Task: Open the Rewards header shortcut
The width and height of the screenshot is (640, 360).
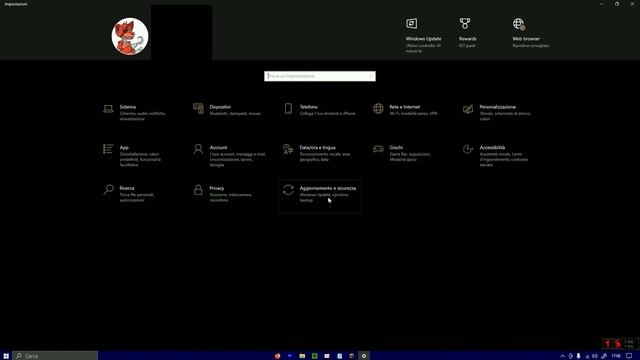Action: [467, 33]
